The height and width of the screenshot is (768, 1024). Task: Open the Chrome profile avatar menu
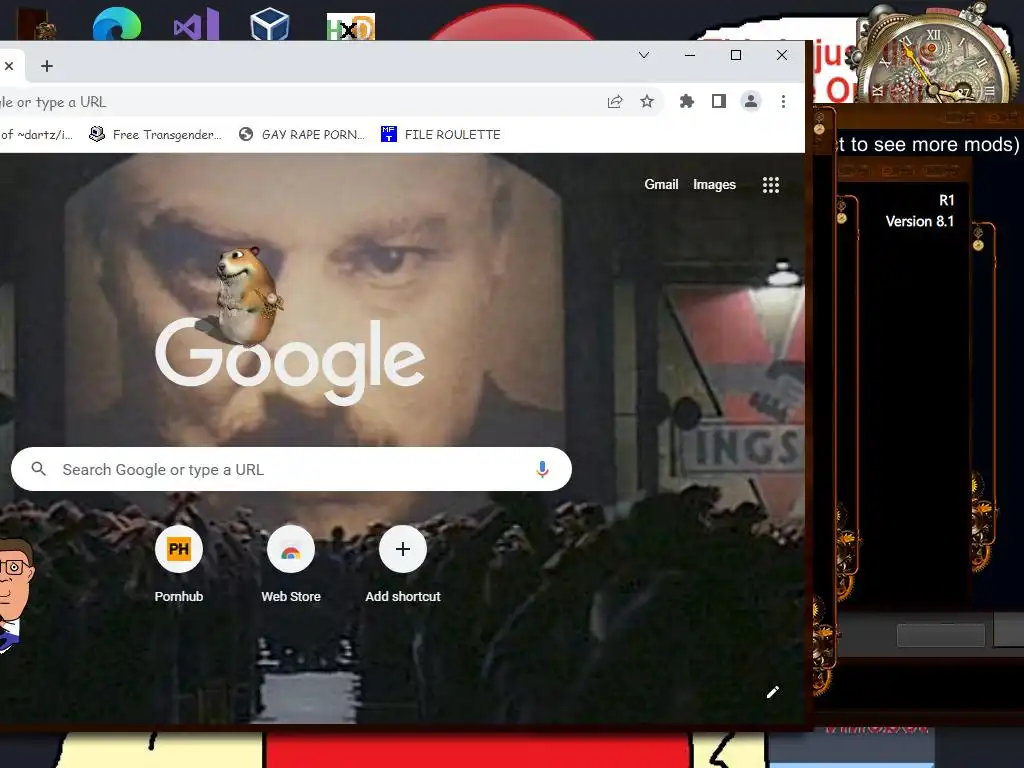[x=751, y=101]
